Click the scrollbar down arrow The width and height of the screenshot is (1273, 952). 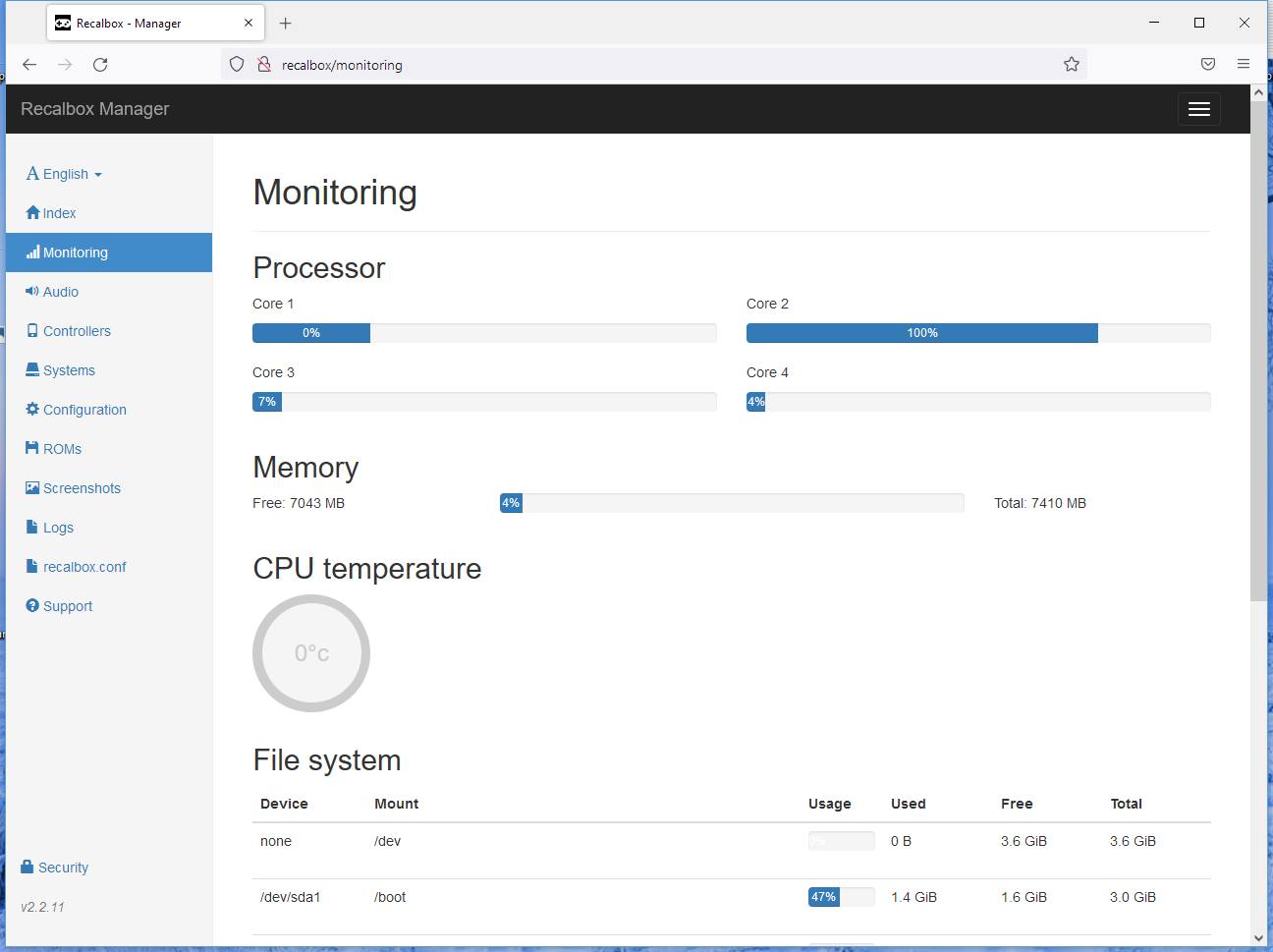(1258, 938)
